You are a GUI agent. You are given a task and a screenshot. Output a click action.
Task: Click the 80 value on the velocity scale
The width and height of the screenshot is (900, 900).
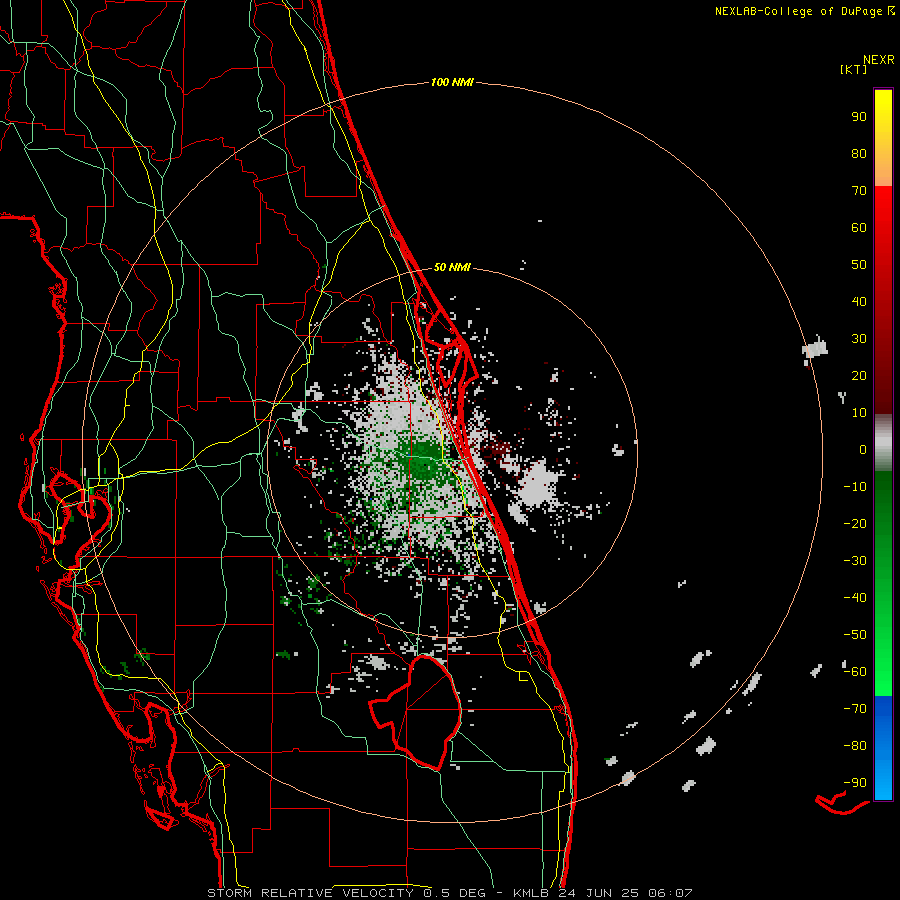(x=859, y=153)
